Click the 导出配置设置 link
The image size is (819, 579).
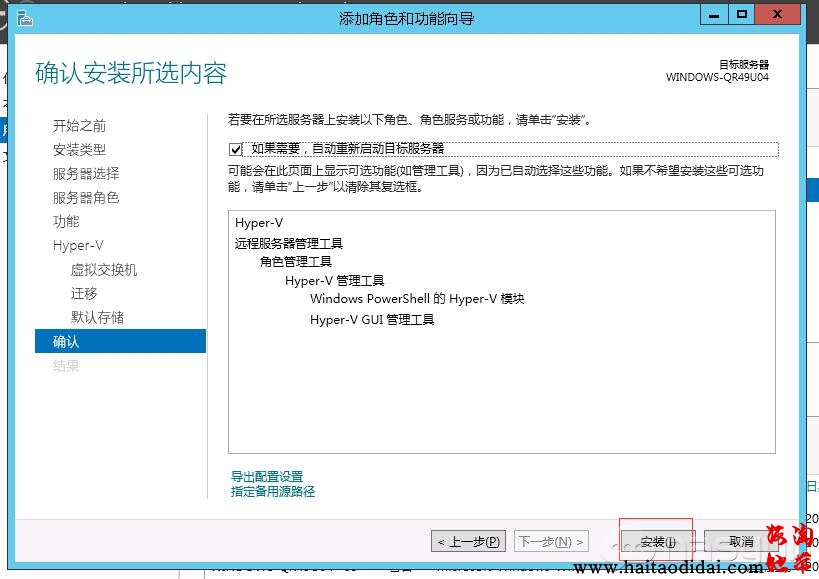tap(267, 477)
